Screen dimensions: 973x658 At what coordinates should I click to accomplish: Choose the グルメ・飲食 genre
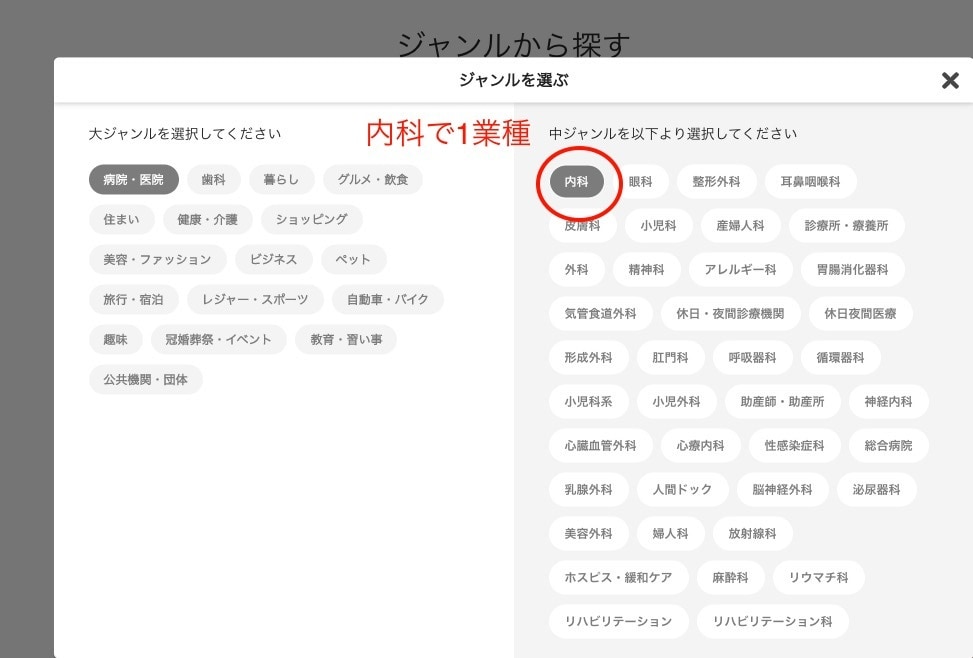click(373, 179)
